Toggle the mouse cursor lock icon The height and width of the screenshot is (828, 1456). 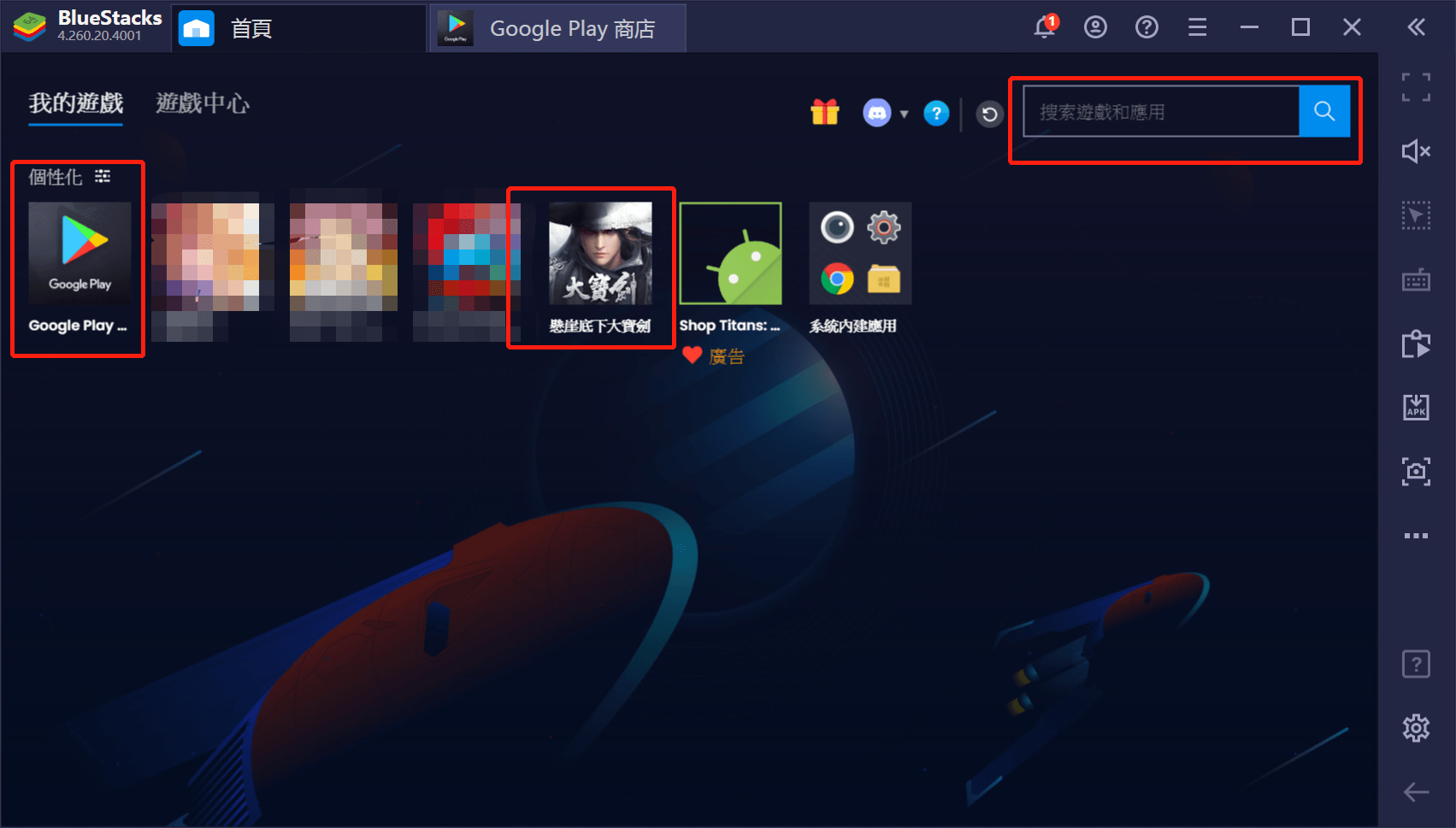[1416, 215]
